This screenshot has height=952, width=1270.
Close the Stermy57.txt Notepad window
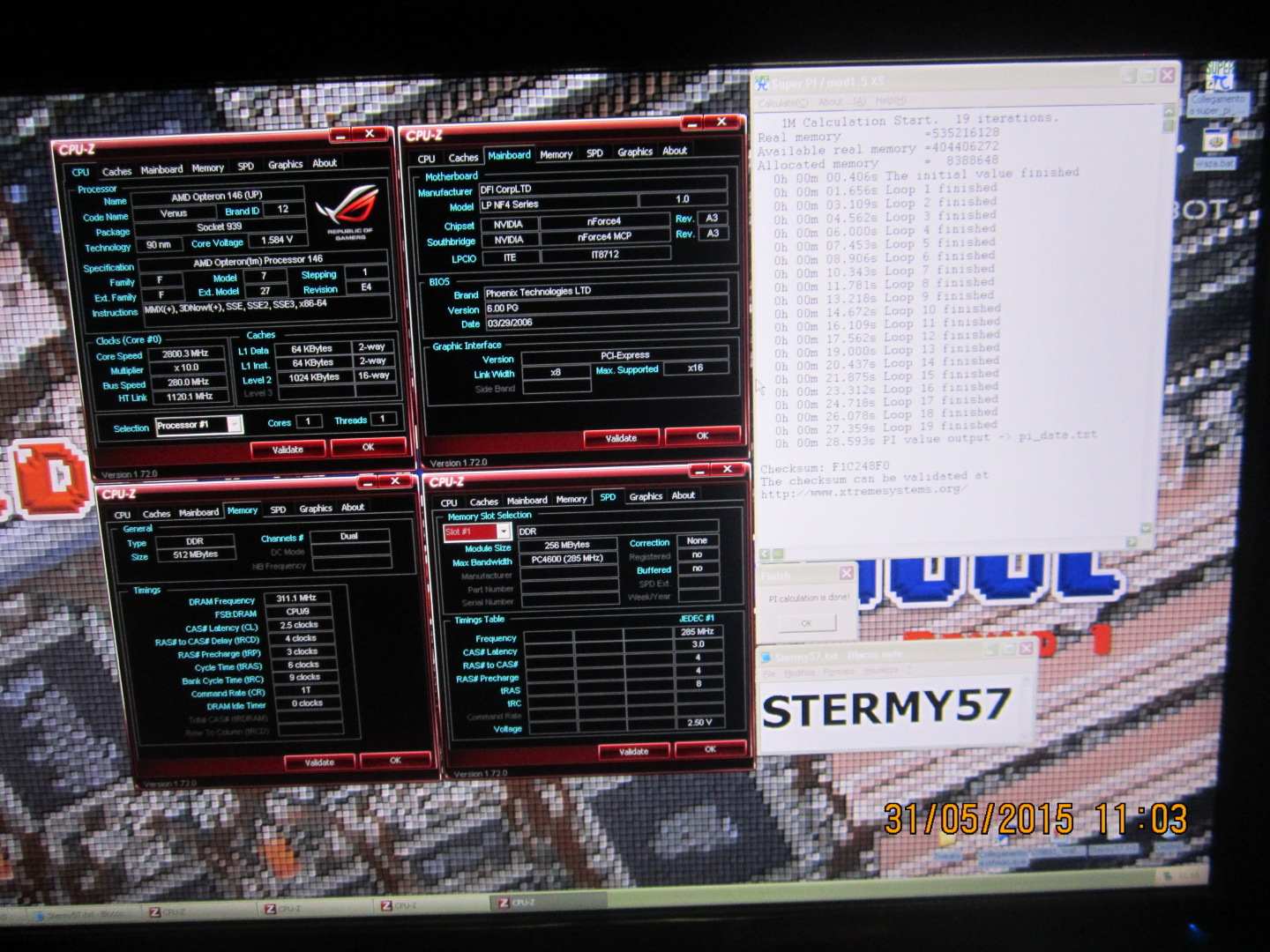pos(1027,648)
